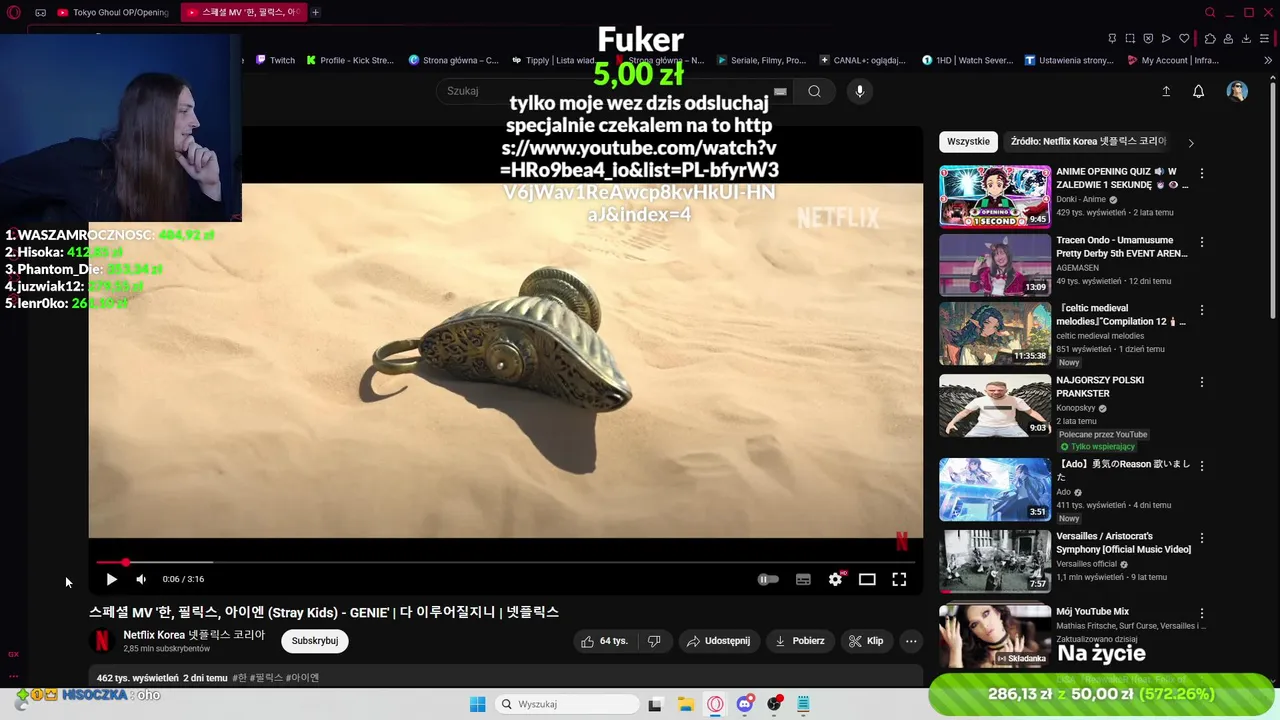Switch to the Tokyo Ghoul OP browser tab

(114, 12)
